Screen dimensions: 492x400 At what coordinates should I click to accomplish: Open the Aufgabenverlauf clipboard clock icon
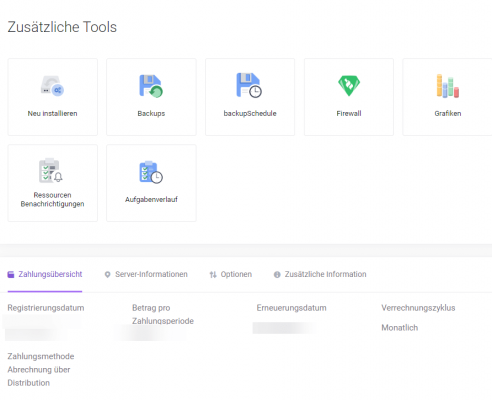(151, 172)
